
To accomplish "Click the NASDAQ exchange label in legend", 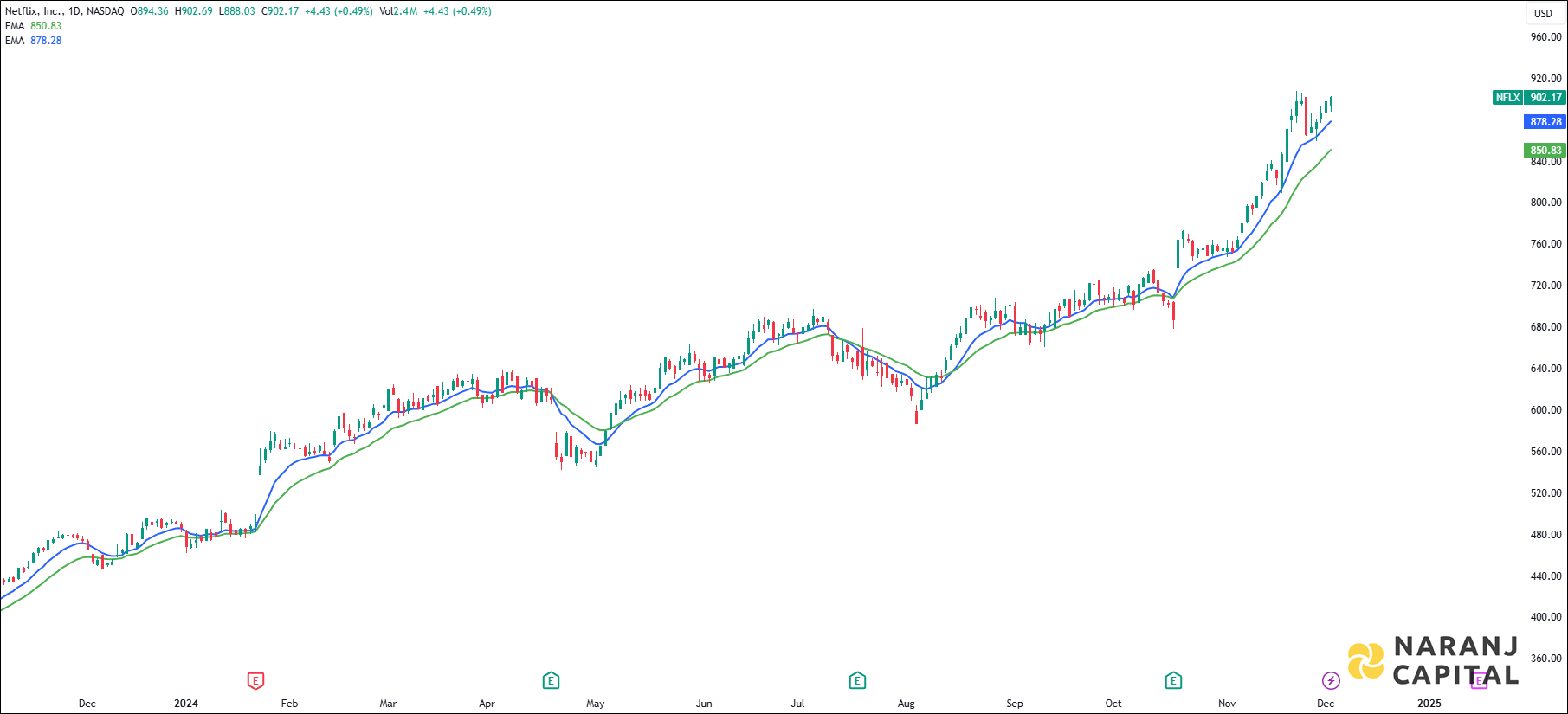I will click(106, 11).
